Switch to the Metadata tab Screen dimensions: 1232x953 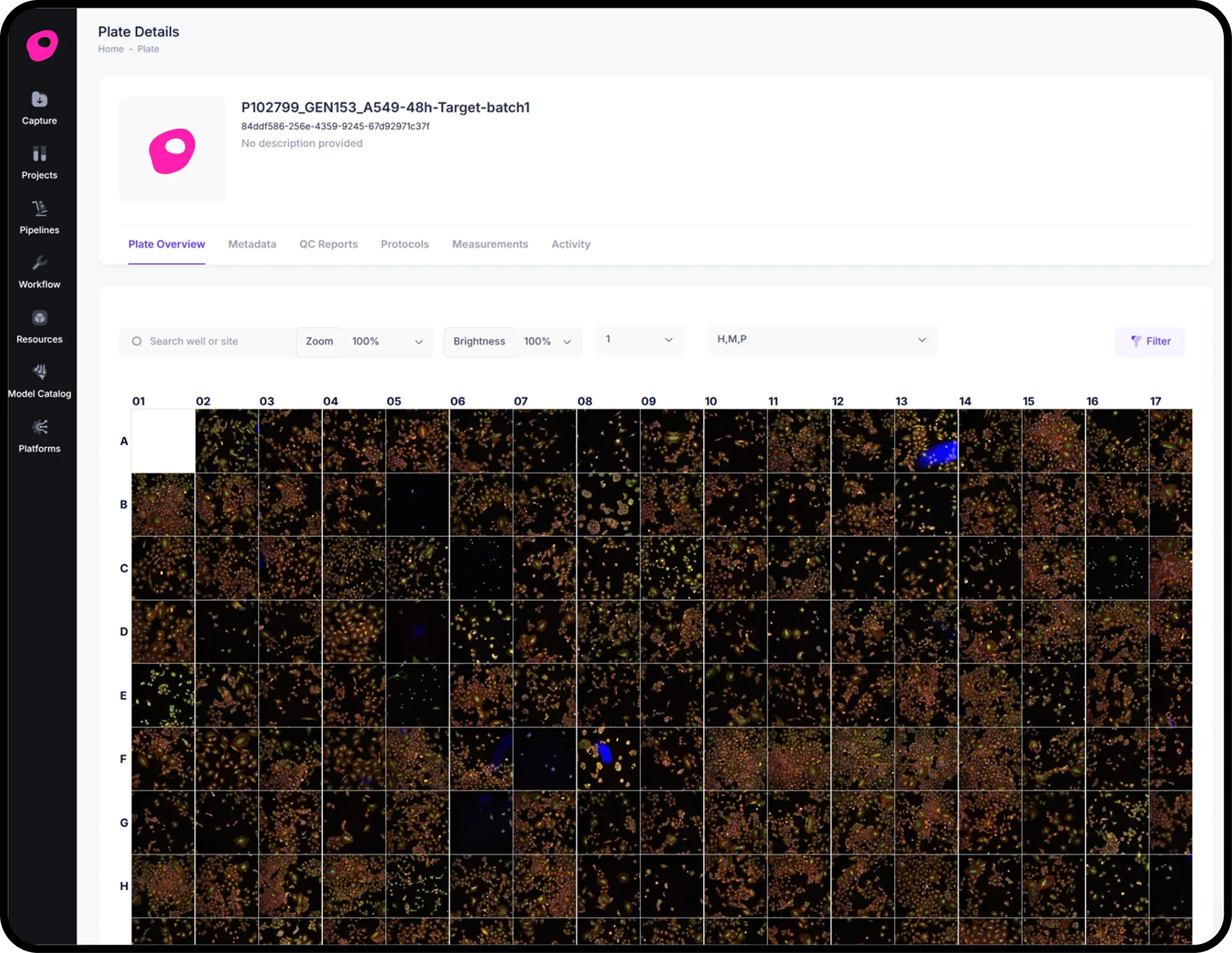(x=252, y=244)
